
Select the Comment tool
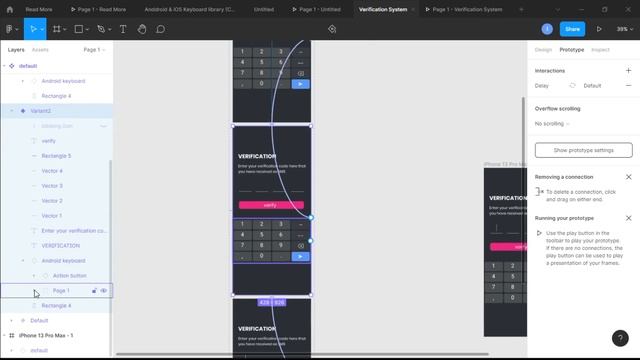(160, 29)
